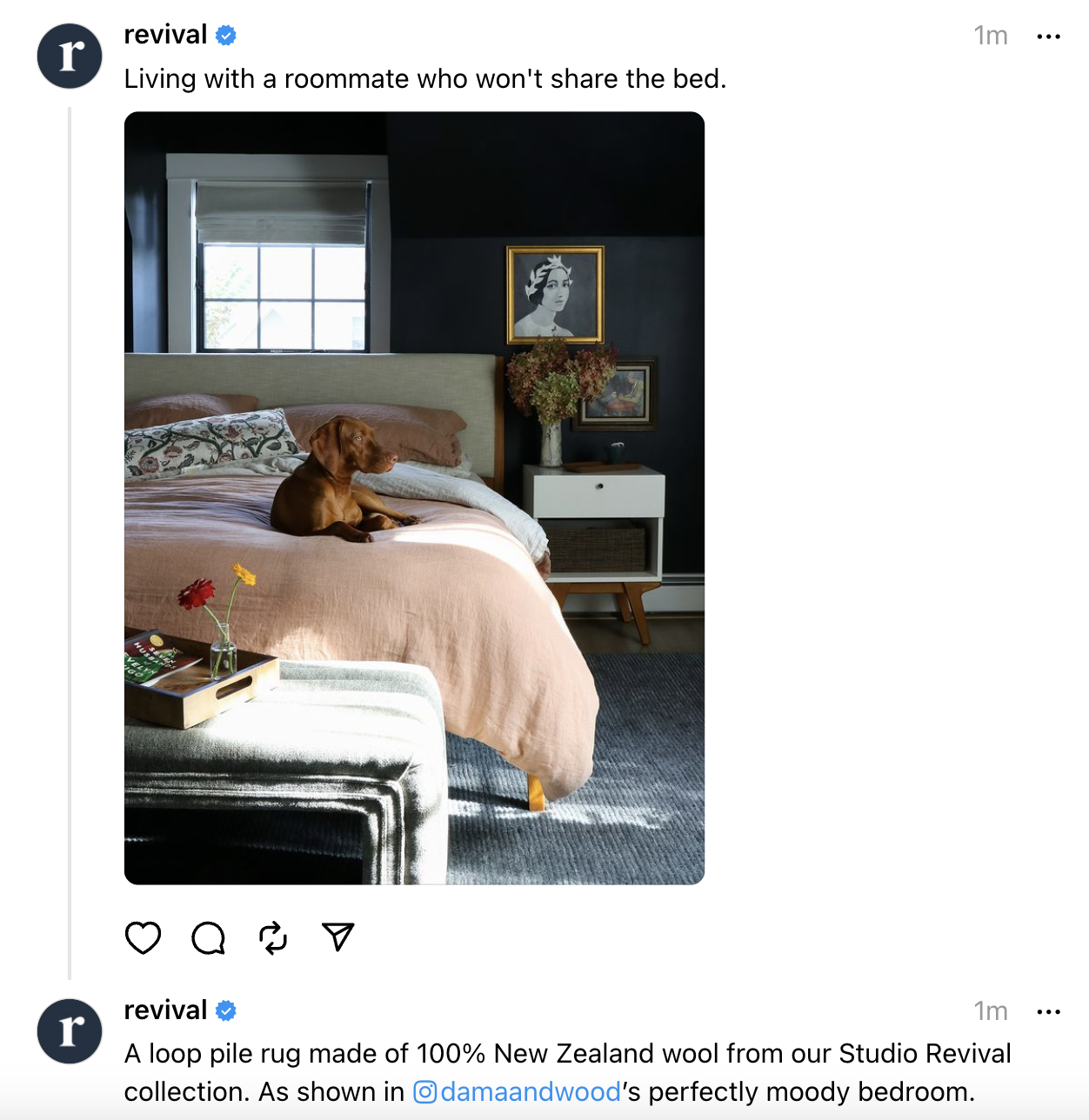
Task: Click revival's profile avatar on first post
Action: (70, 57)
